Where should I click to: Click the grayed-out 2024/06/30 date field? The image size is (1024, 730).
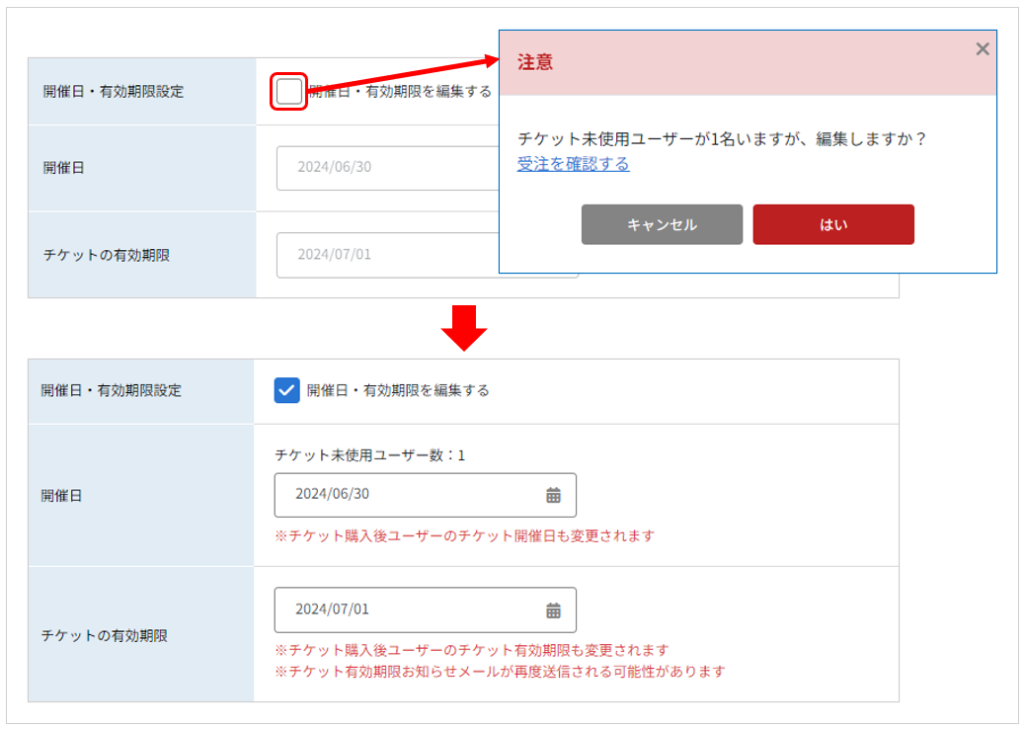coord(388,168)
